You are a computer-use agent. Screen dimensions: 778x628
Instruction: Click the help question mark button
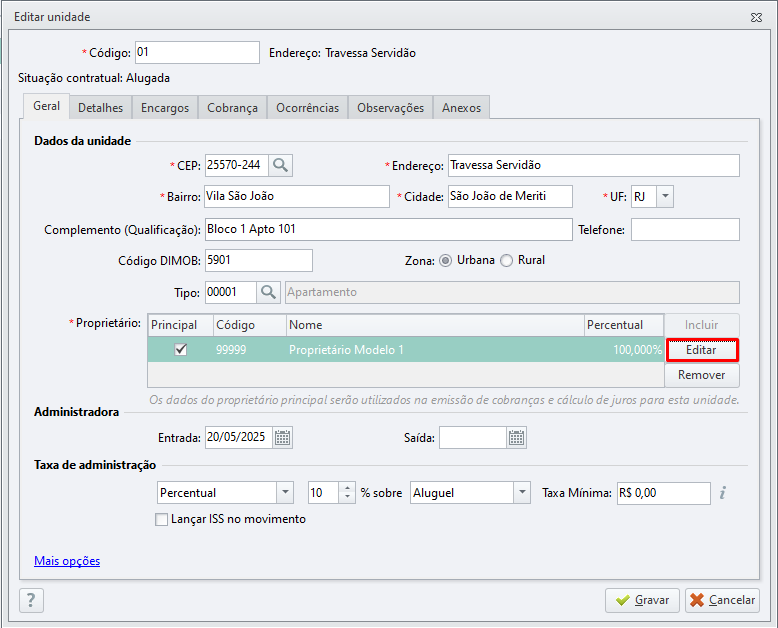coord(31,600)
